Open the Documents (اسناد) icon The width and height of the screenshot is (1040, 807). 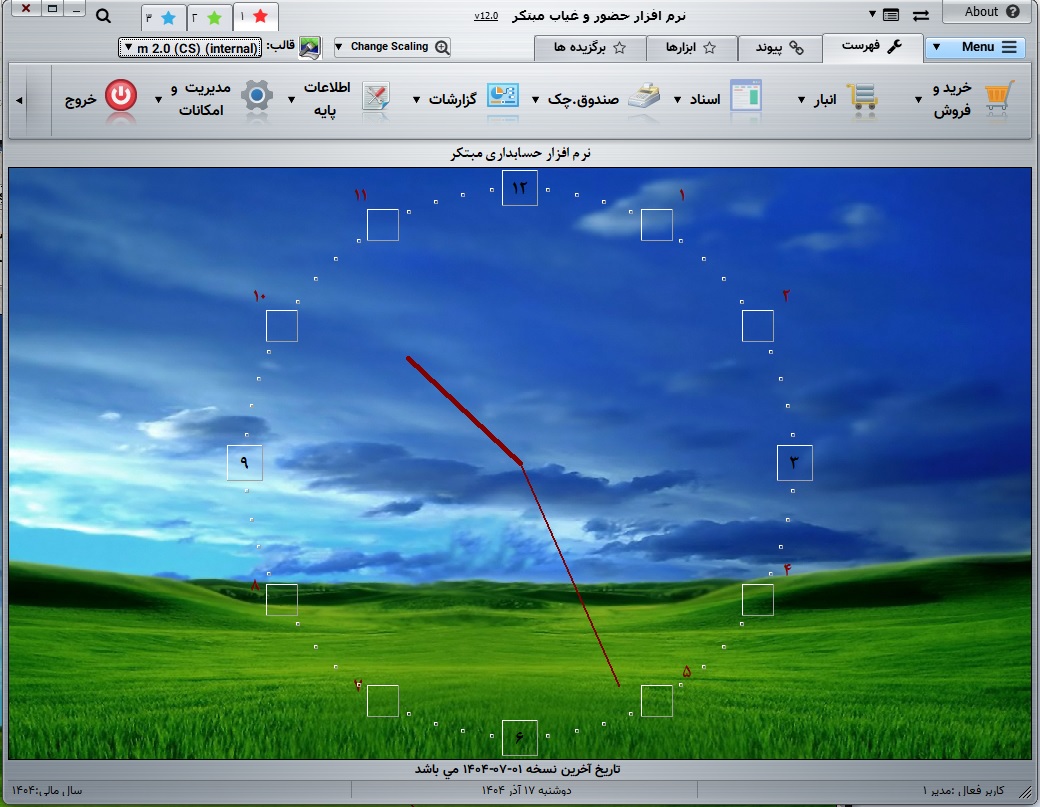[x=745, y=97]
